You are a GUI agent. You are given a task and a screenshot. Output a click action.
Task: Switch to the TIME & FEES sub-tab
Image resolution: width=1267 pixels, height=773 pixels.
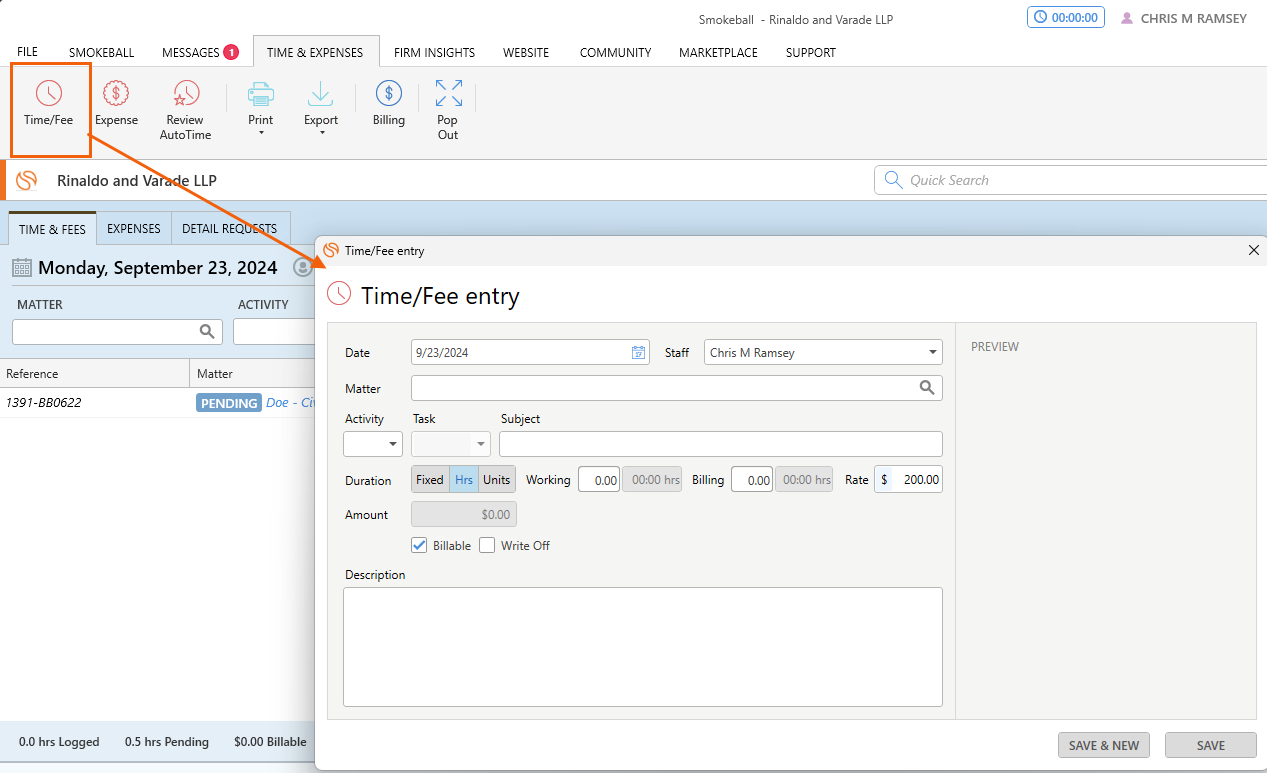tap(52, 229)
